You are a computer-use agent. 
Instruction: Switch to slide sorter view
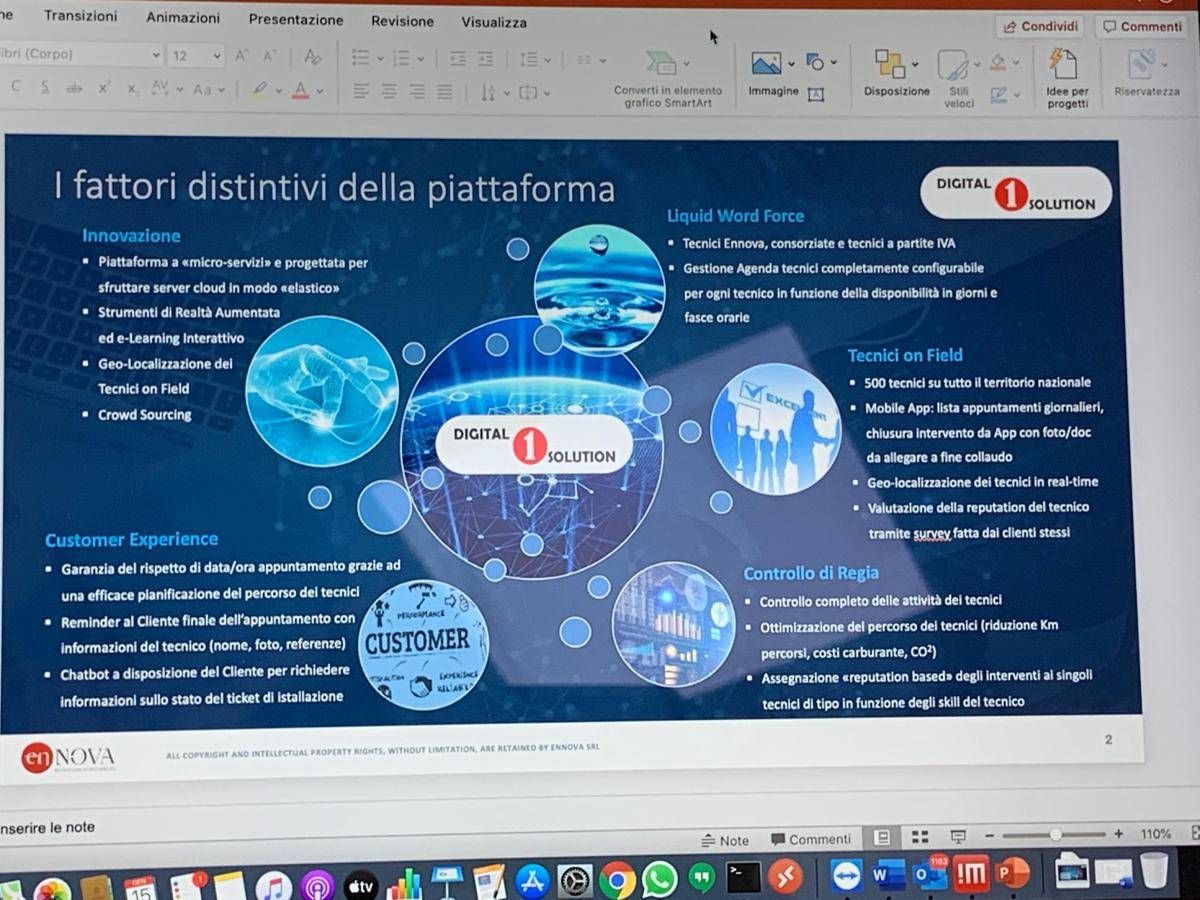coord(920,836)
